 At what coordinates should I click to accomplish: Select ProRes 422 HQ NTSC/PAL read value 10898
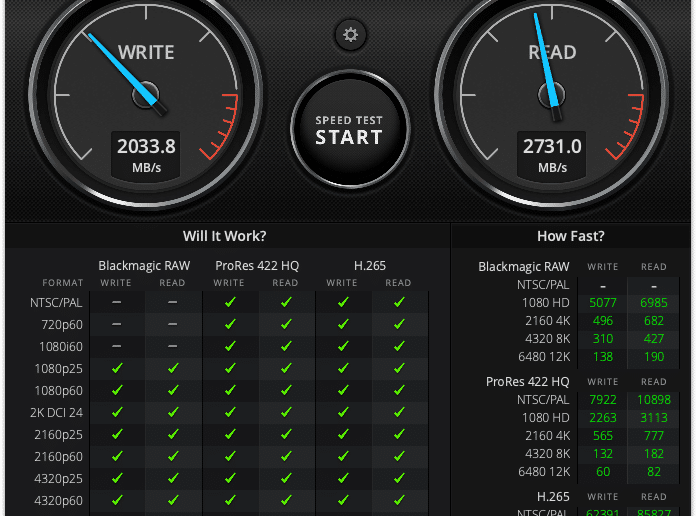click(x=654, y=400)
